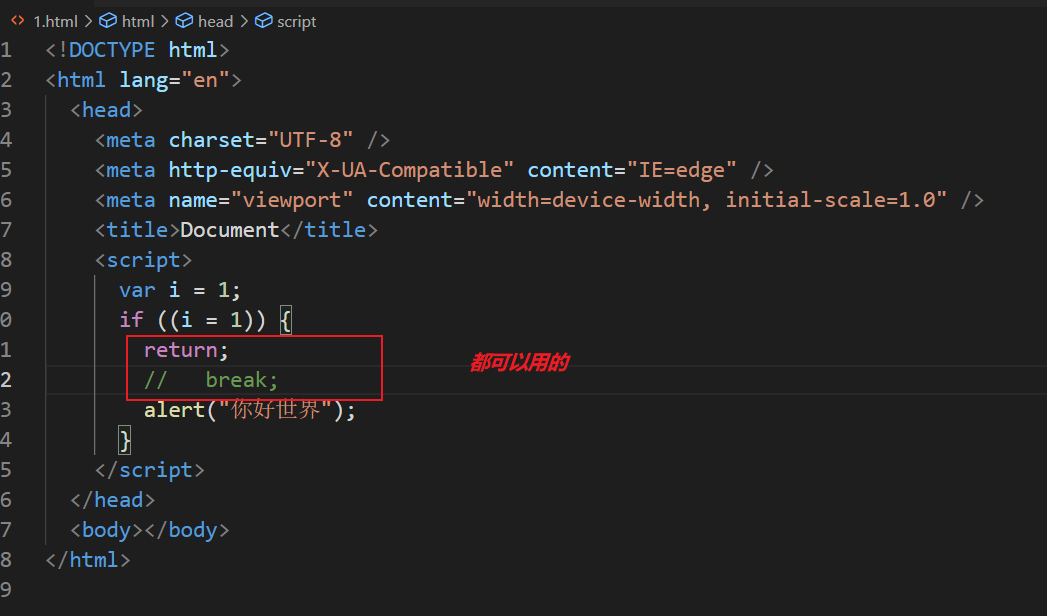Click the "你好世界" string literal
The width and height of the screenshot is (1047, 616).
275,410
